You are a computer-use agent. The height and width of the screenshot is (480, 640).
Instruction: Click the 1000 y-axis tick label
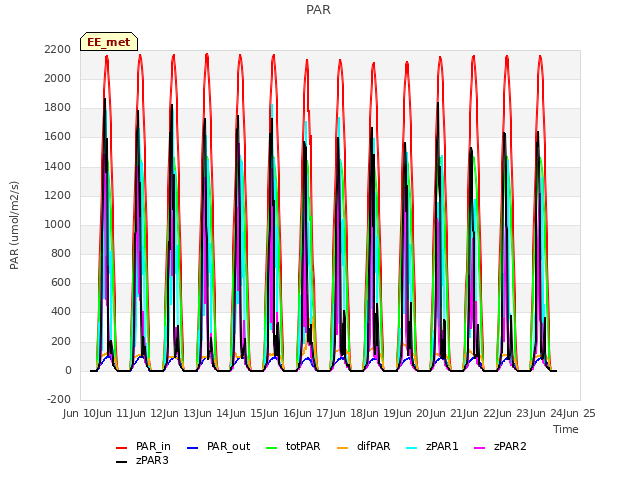click(x=58, y=224)
